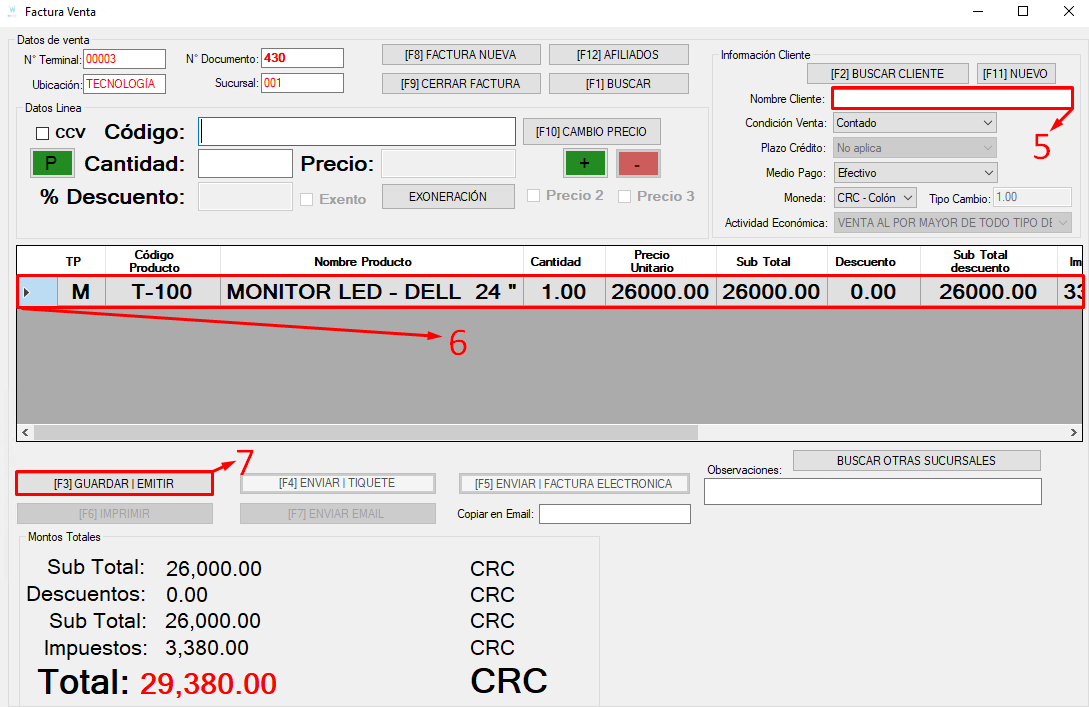Click F2 BUSCAR CLIENTE button

point(888,74)
